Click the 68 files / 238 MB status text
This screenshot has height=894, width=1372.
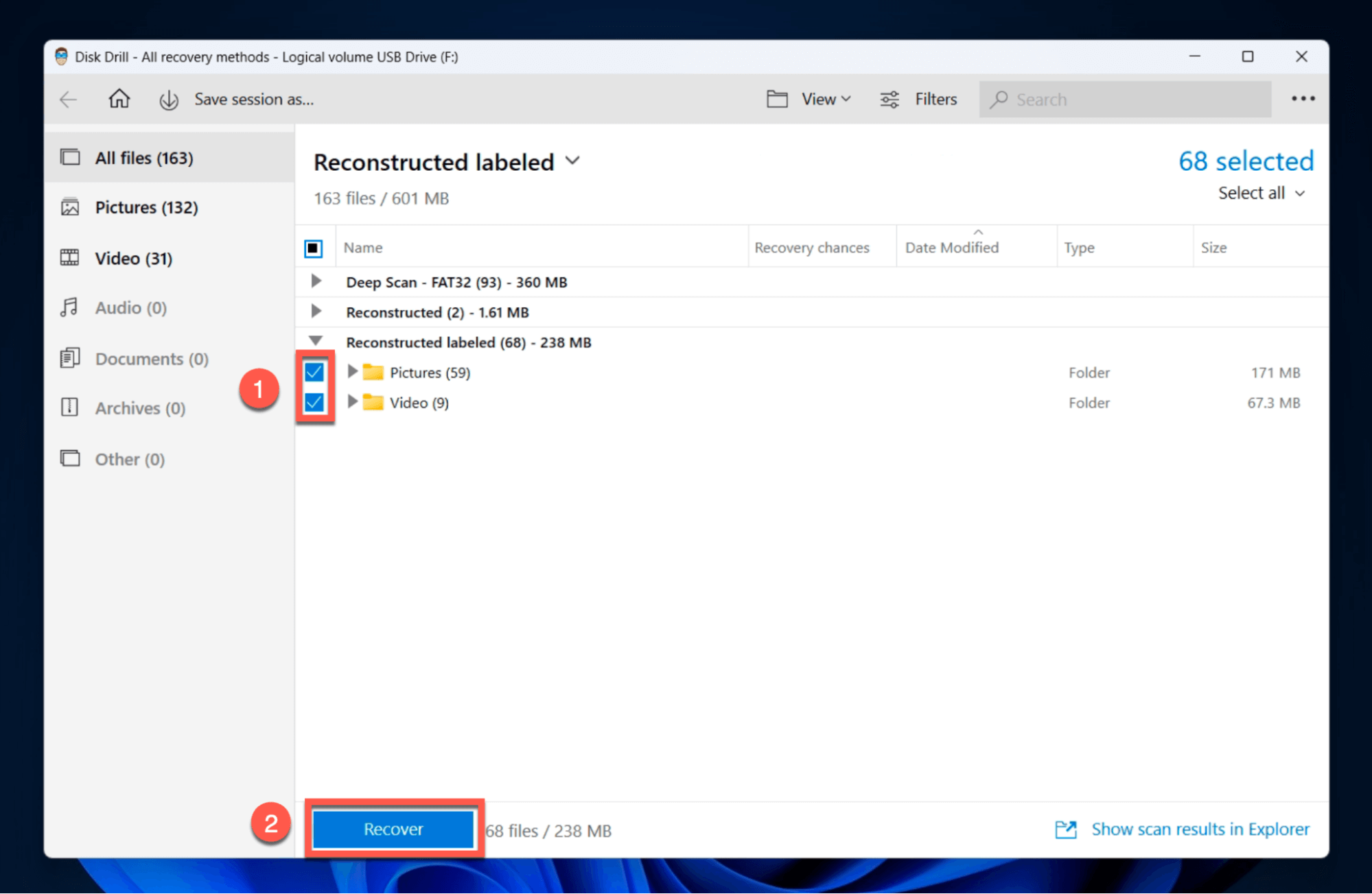tap(548, 831)
